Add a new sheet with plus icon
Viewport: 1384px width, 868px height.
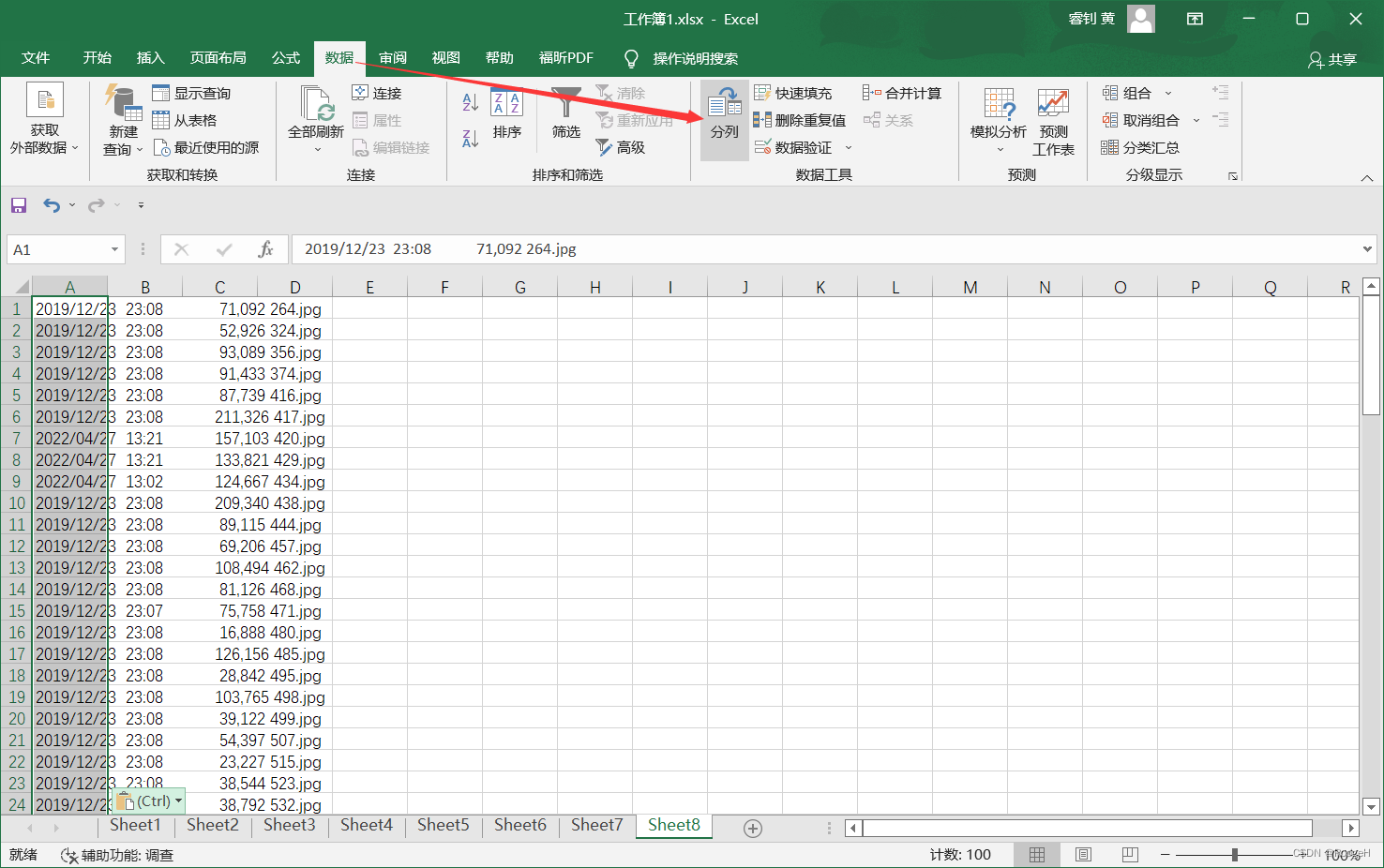[x=752, y=828]
